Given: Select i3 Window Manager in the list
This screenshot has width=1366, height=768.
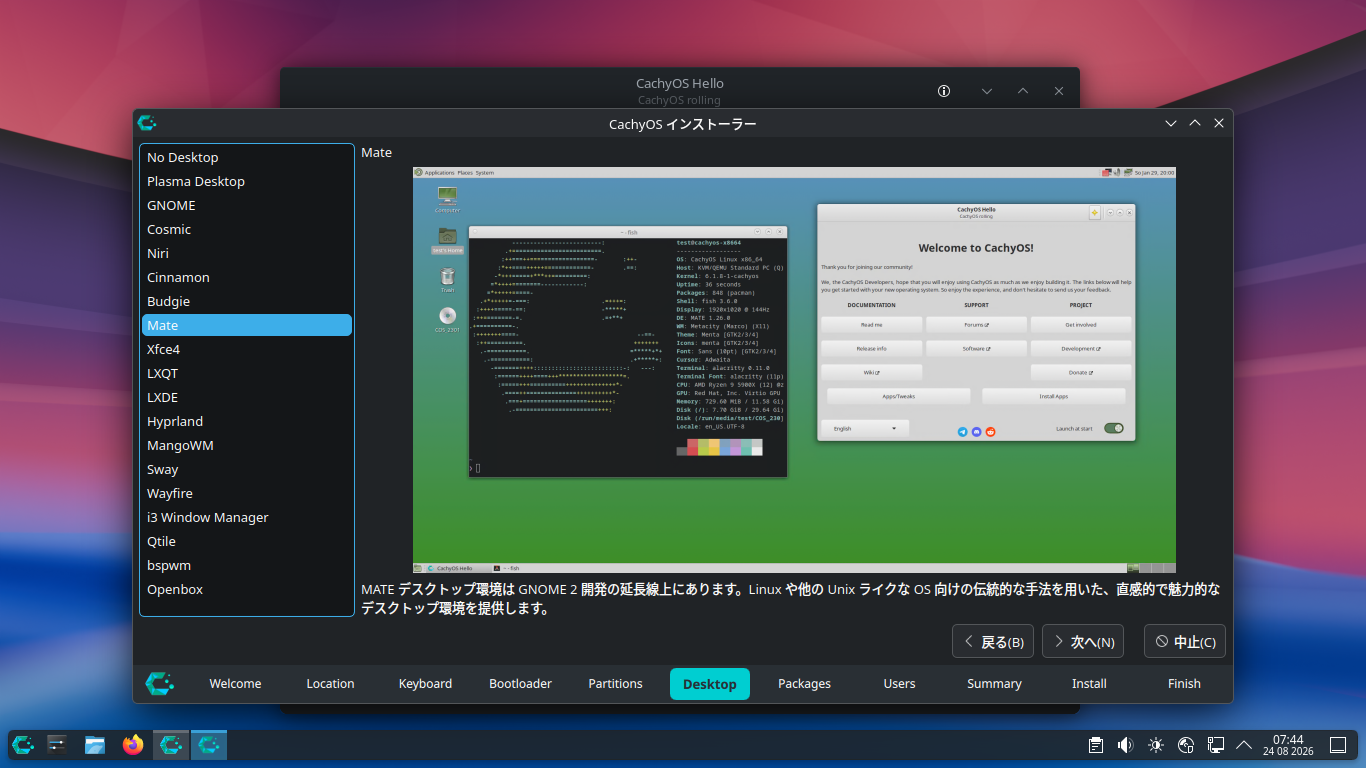Looking at the screenshot, I should click(x=247, y=517).
